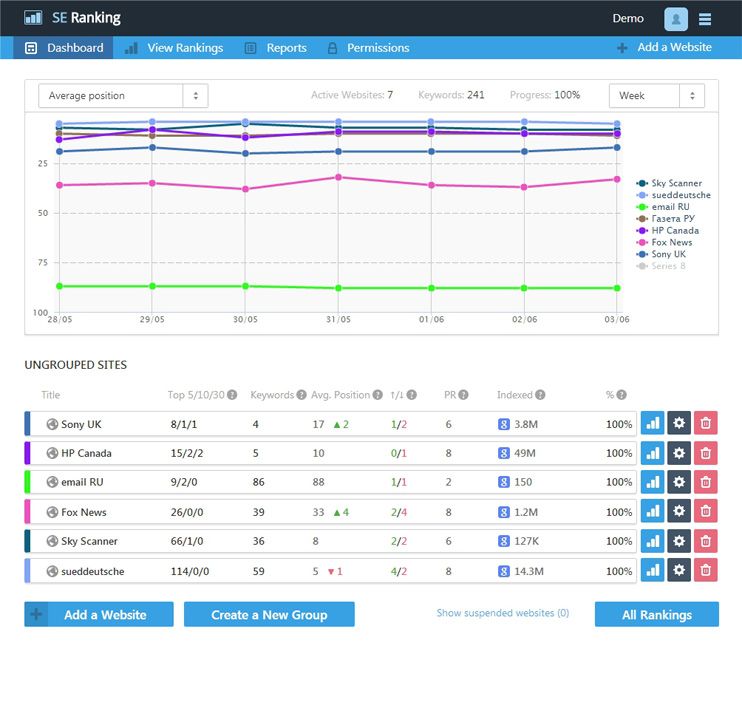This screenshot has height=714, width=742.
Task: Open rankings chart for Sony UK
Action: [x=653, y=423]
